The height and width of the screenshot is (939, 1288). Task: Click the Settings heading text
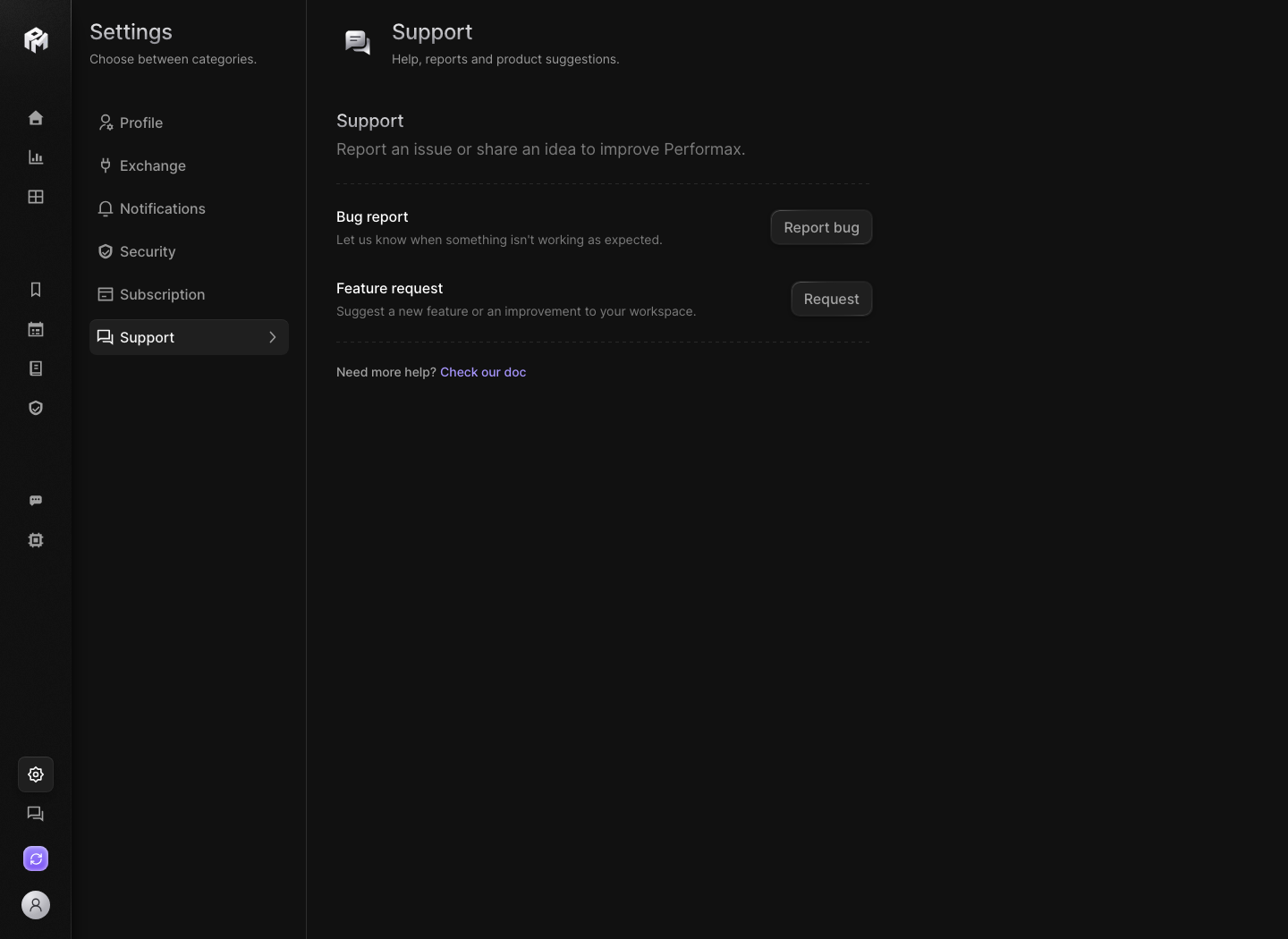[131, 32]
